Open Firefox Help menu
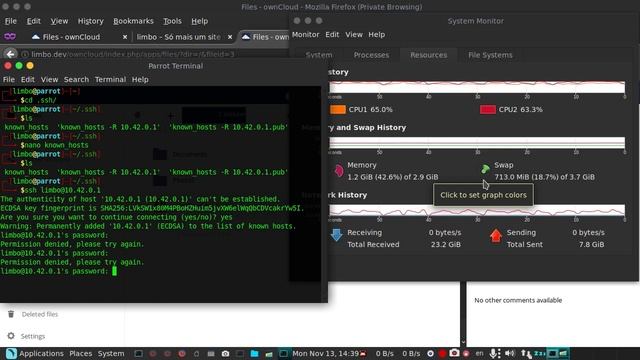 [x=200, y=21]
